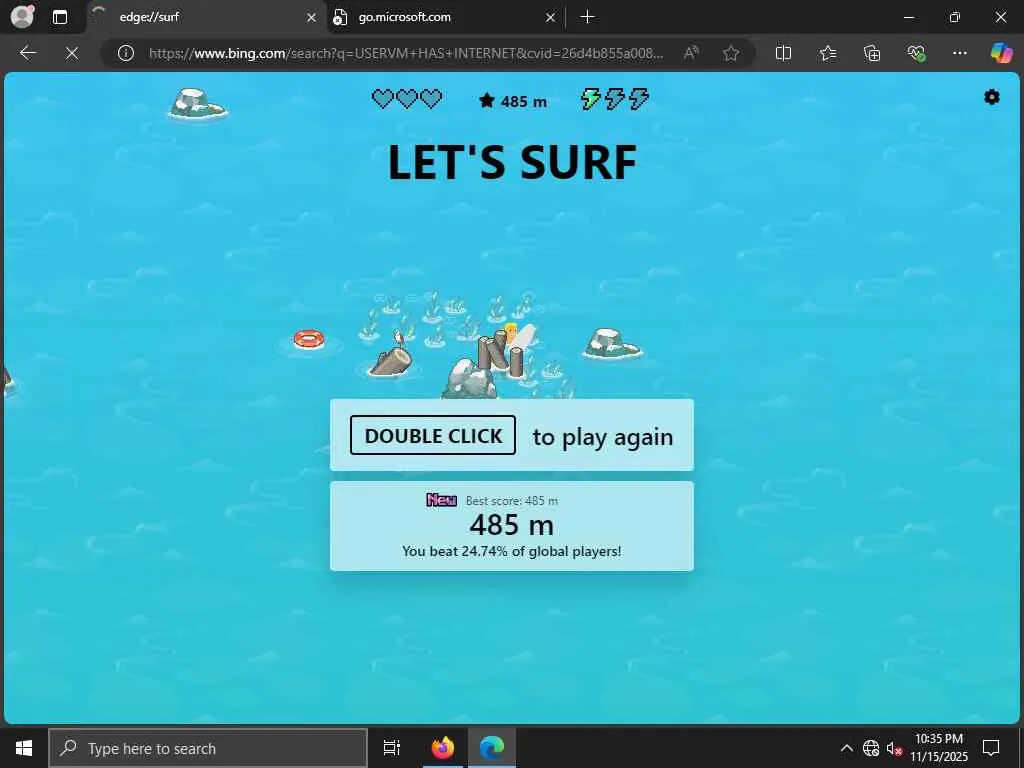Viewport: 1024px width, 768px height.
Task: Click the orange life ring in water
Action: coord(309,339)
